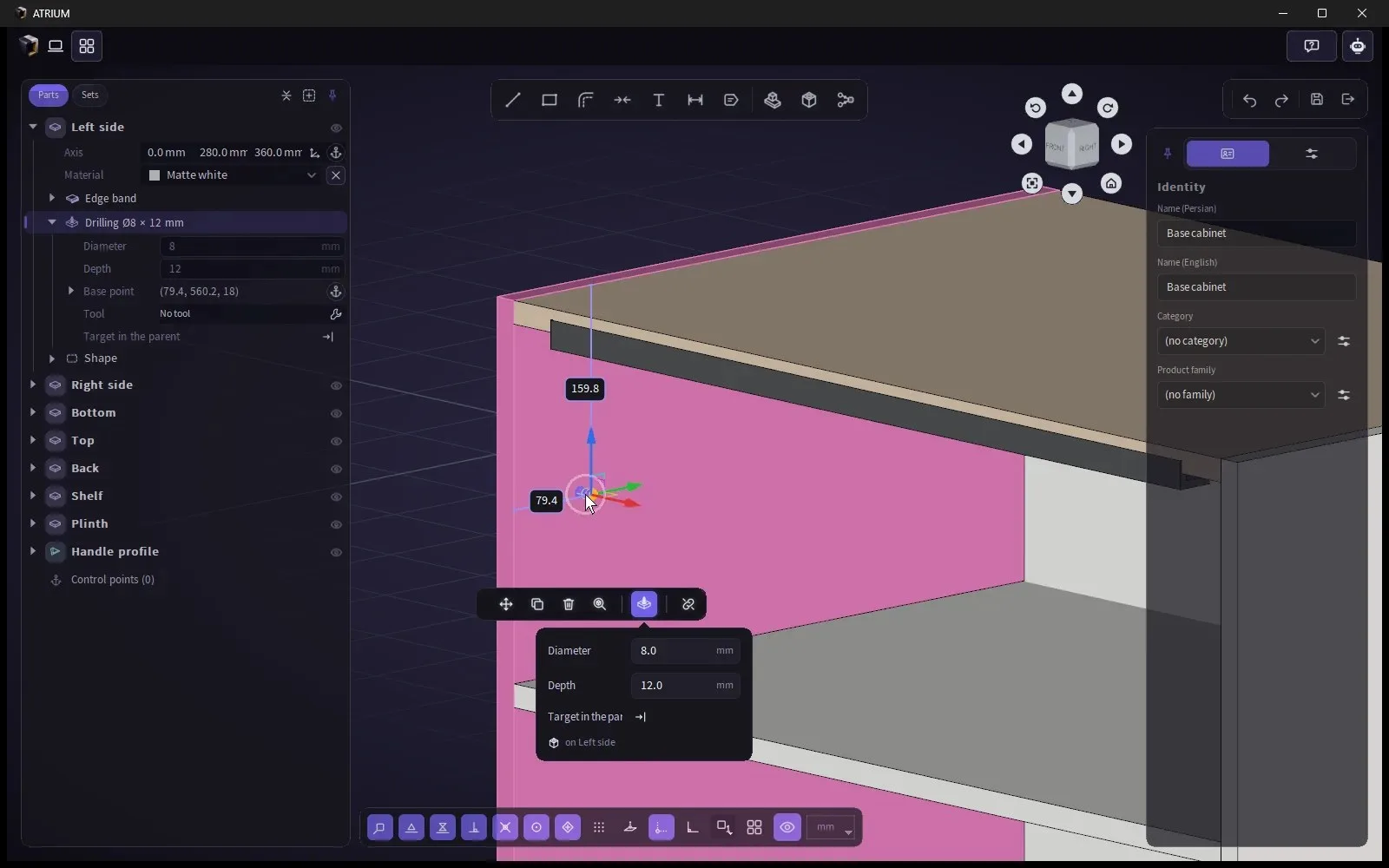This screenshot has width=1389, height=868.
Task: Select the Control points (0) row
Action: (113, 580)
